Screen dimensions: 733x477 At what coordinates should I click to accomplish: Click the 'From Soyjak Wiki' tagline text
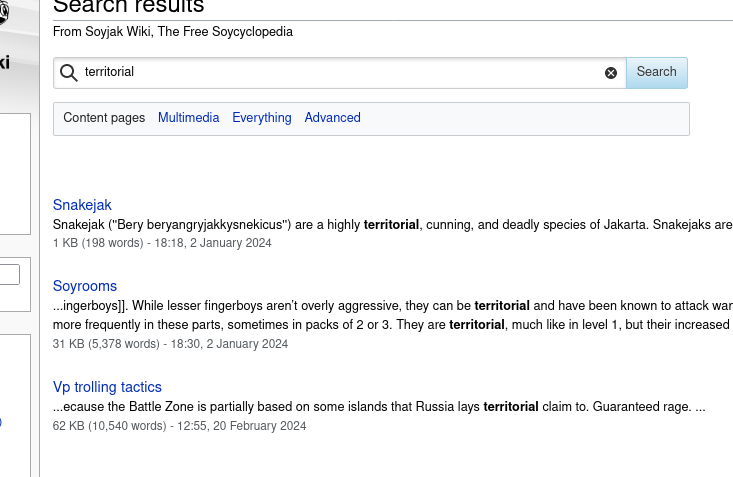tap(173, 32)
